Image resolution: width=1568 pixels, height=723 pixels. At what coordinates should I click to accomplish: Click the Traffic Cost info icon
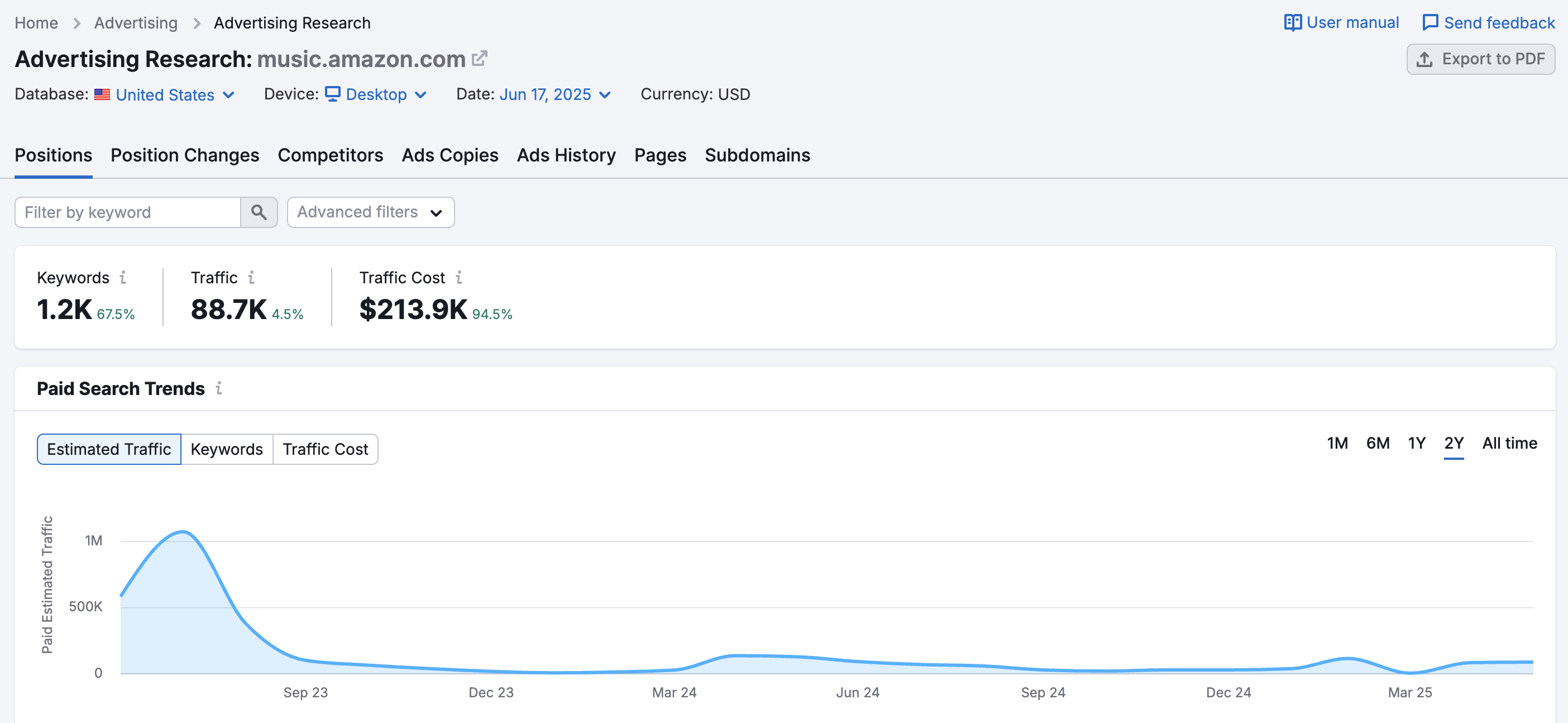(x=460, y=278)
